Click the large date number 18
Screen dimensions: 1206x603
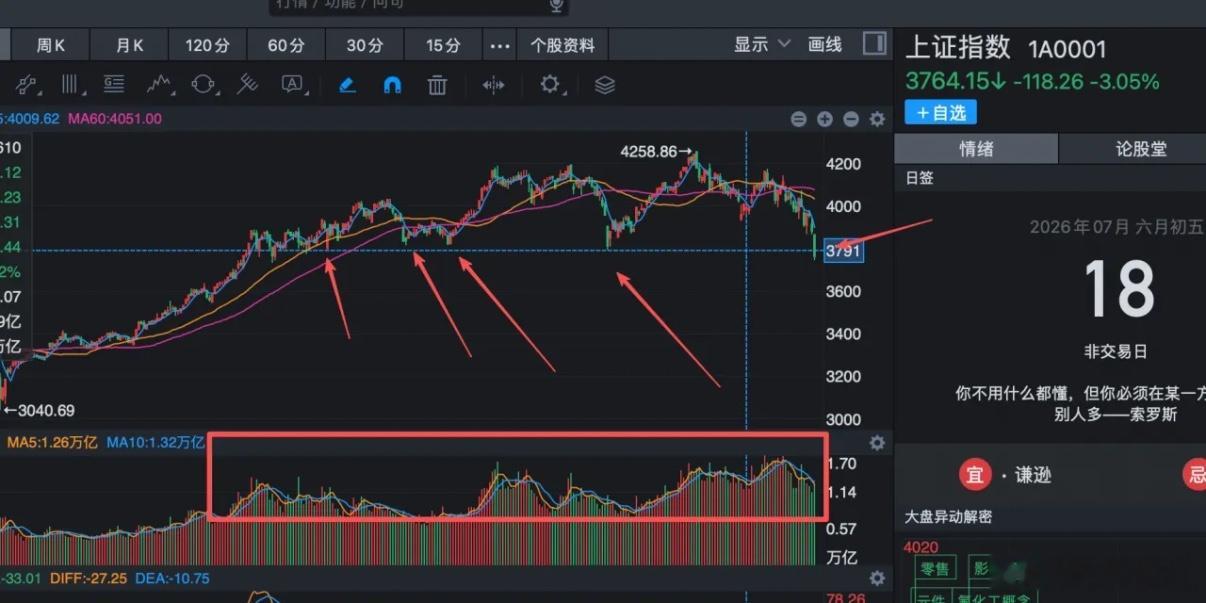point(1119,288)
